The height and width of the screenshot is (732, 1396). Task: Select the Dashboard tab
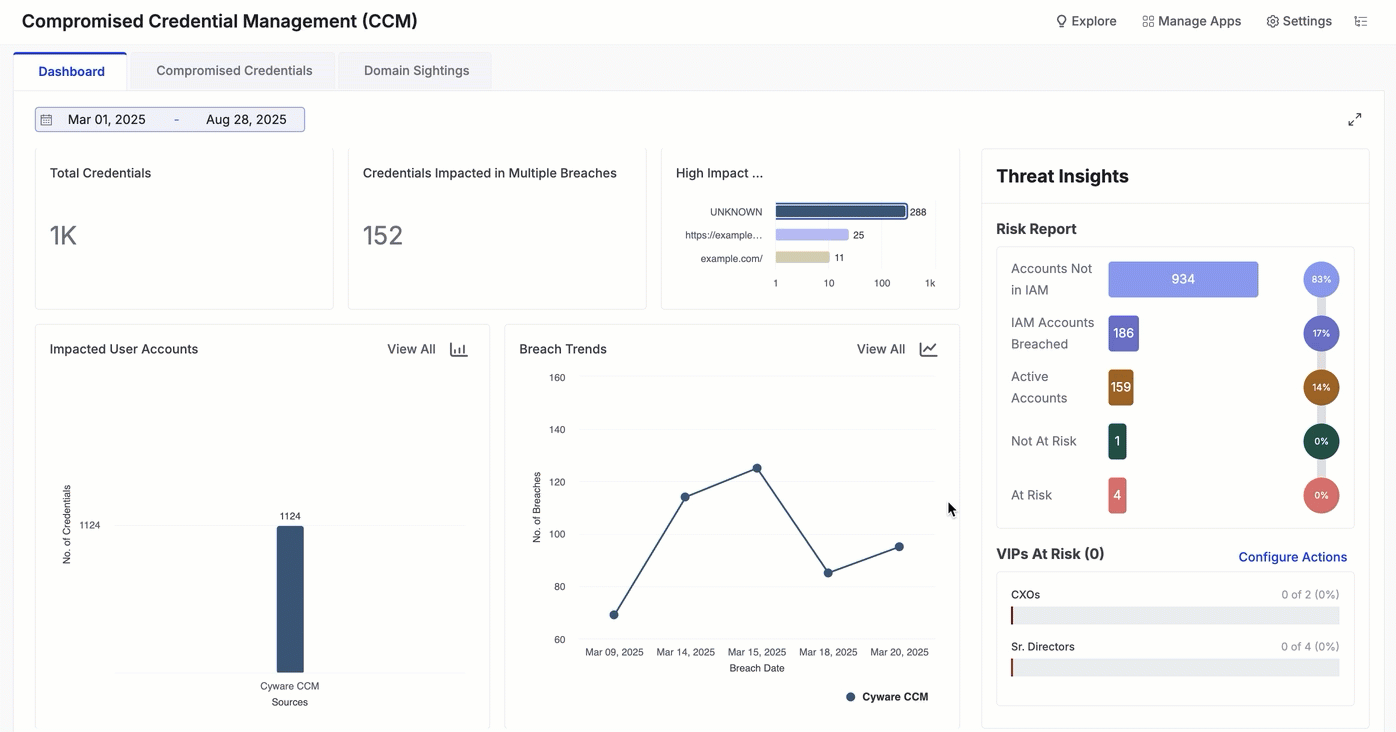tap(71, 71)
